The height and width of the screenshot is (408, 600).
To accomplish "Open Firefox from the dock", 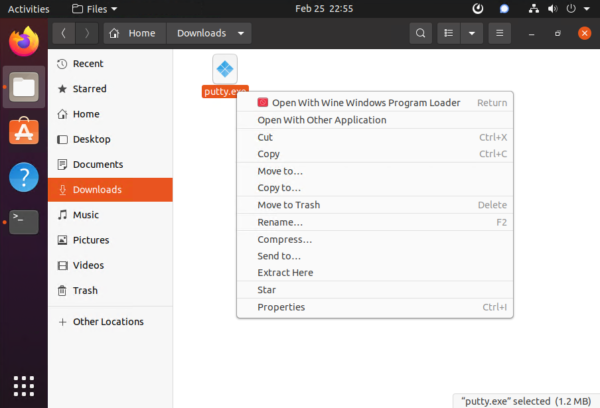I will click(x=24, y=43).
